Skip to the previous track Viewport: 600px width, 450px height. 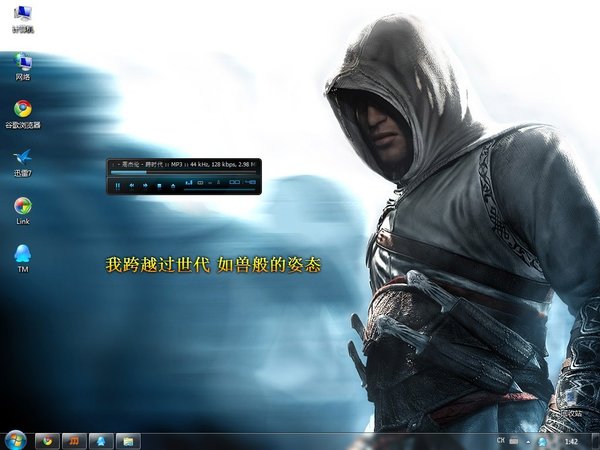point(132,185)
